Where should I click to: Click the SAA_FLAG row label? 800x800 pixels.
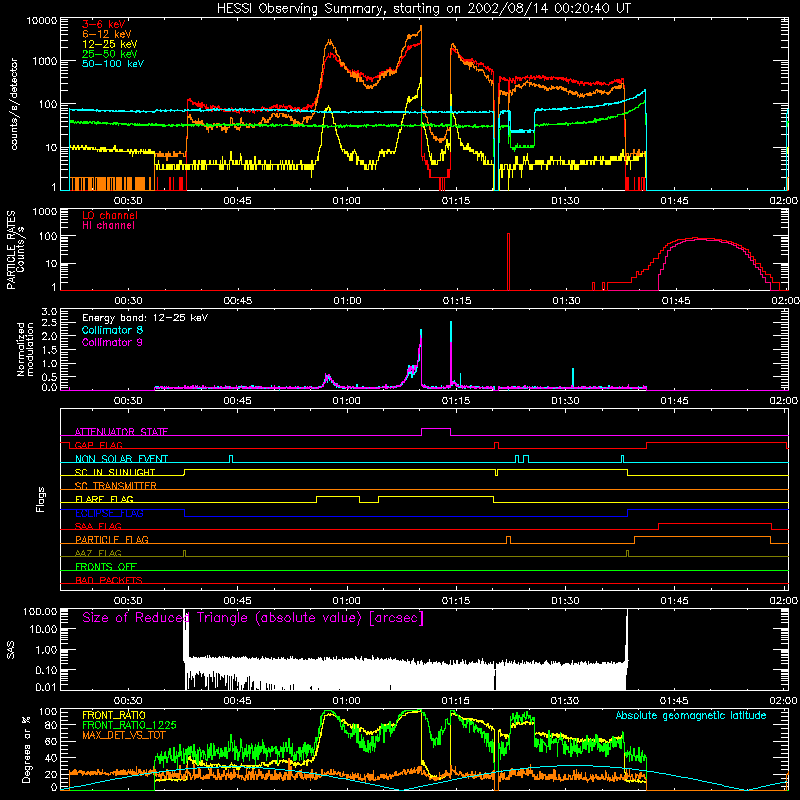[x=98, y=526]
